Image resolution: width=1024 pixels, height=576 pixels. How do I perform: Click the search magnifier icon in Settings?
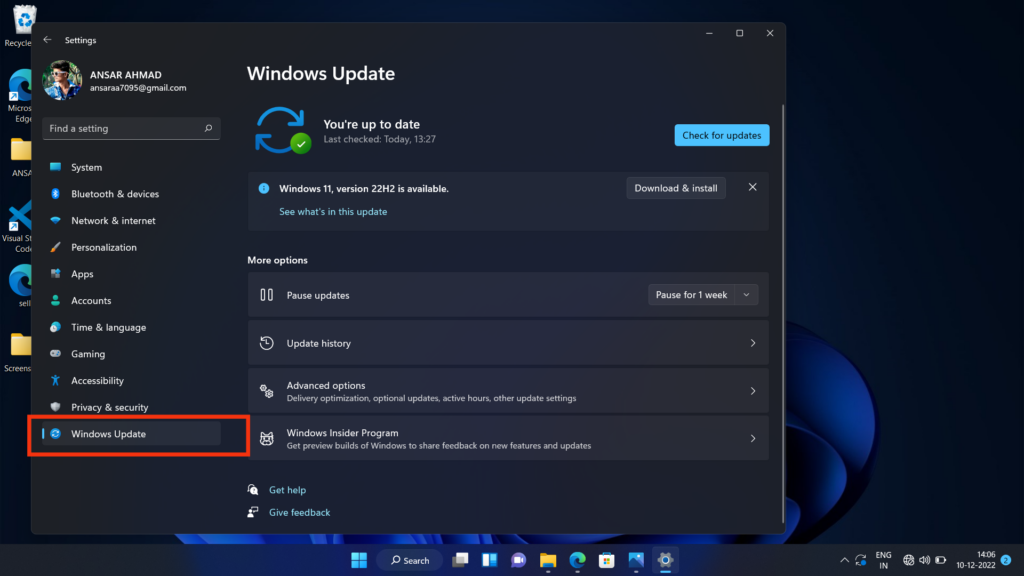tap(208, 129)
